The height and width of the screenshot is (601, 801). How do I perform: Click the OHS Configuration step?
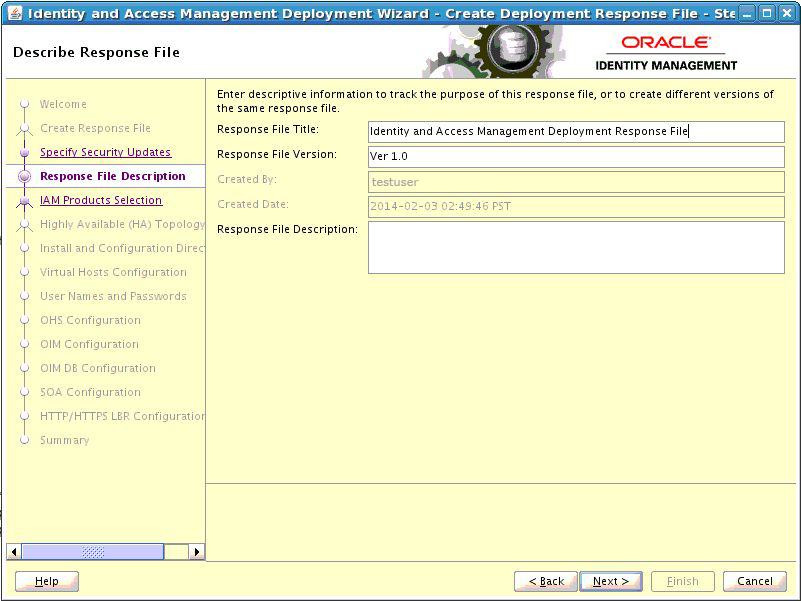[x=90, y=320]
